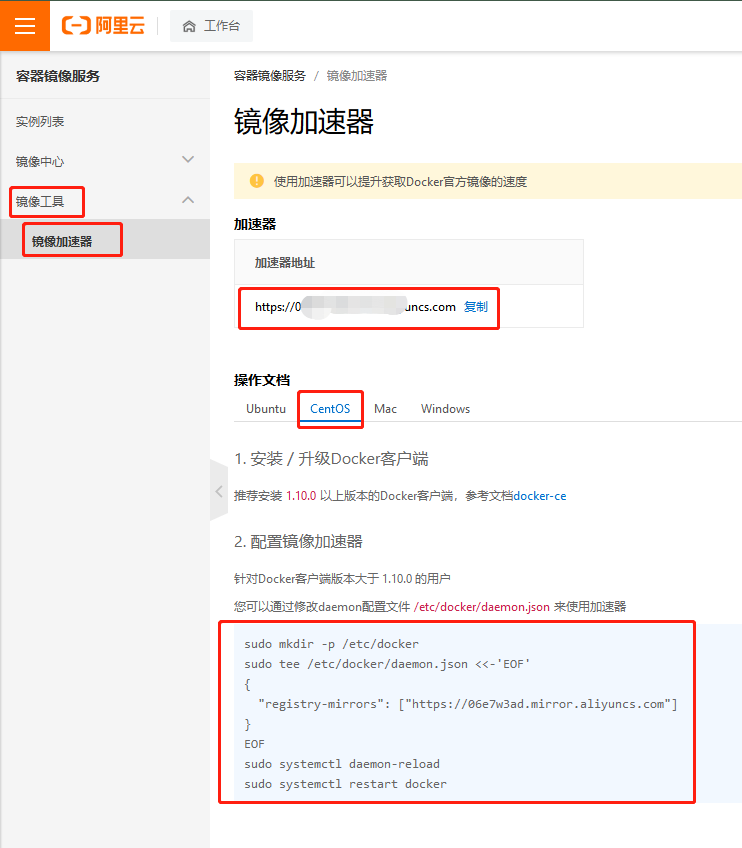Click the 镜像加速器 breadcrumb item
The height and width of the screenshot is (848, 742).
pos(357,76)
